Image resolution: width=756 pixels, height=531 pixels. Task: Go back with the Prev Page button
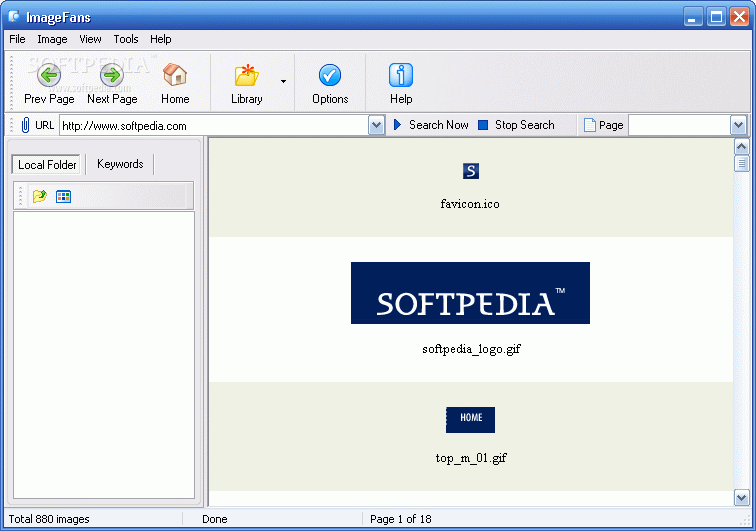pyautogui.click(x=49, y=83)
